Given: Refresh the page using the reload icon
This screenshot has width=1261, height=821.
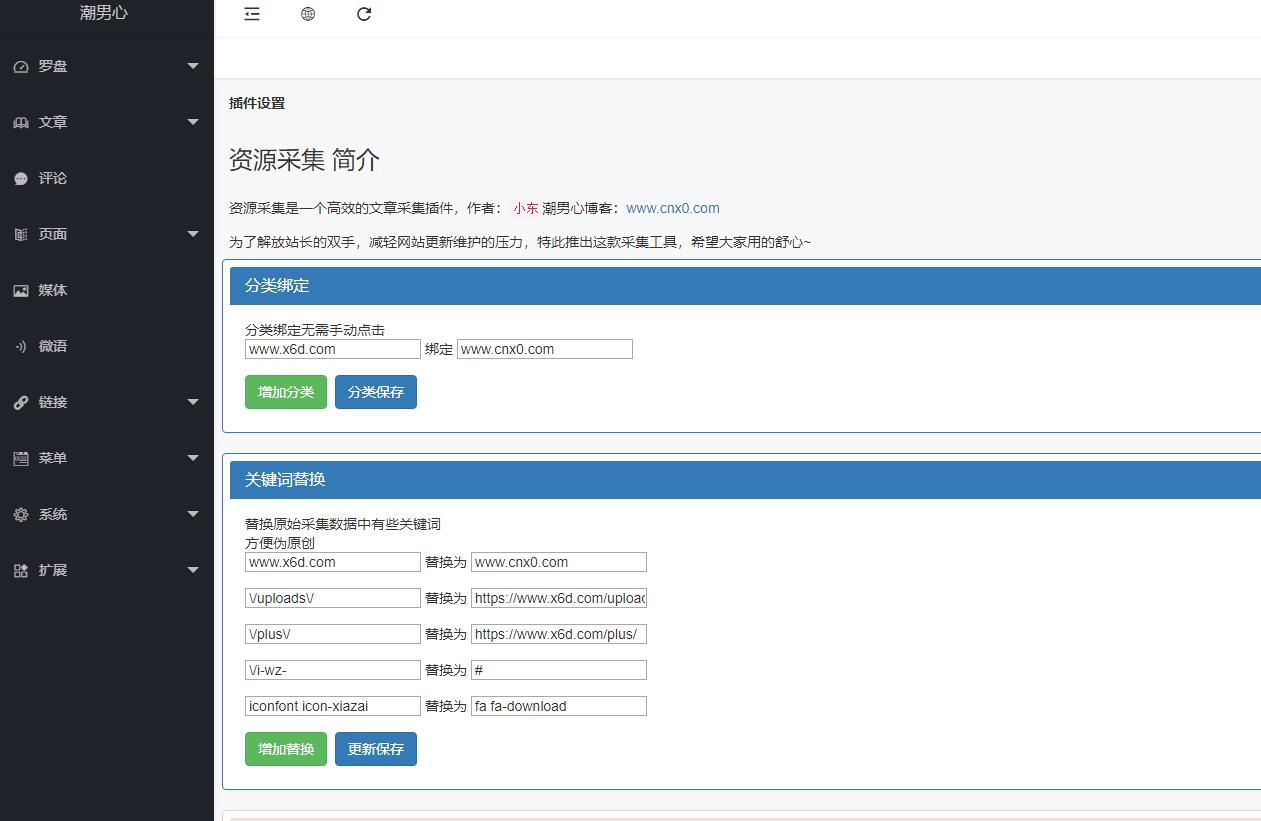Looking at the screenshot, I should tap(363, 14).
